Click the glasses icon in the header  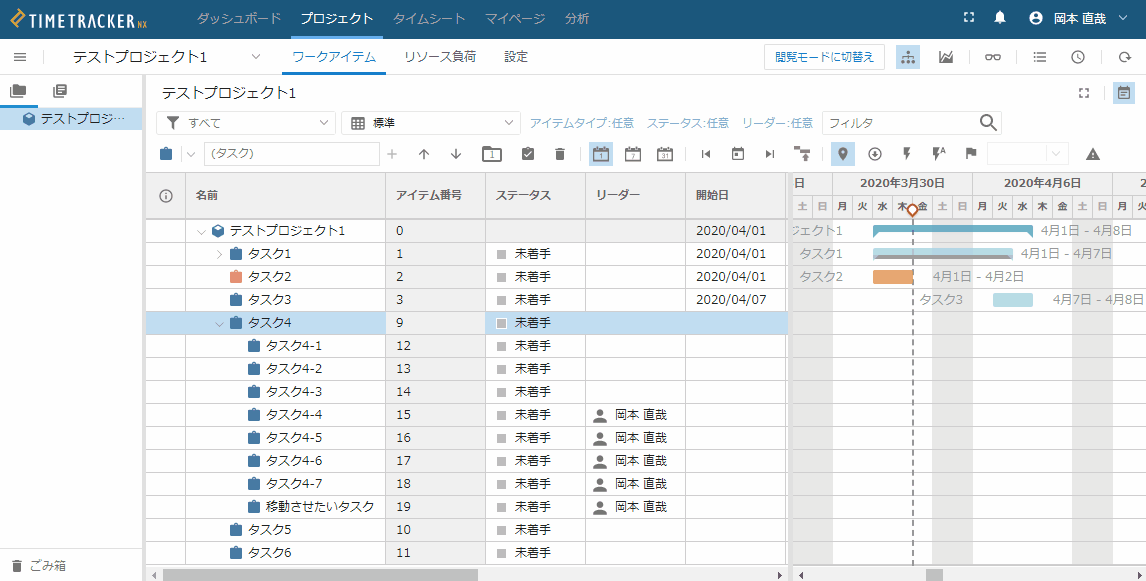coord(992,57)
